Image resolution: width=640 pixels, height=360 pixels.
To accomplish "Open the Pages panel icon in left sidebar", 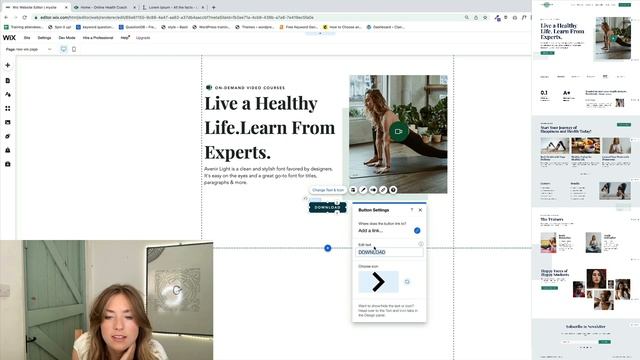I will coord(8,80).
